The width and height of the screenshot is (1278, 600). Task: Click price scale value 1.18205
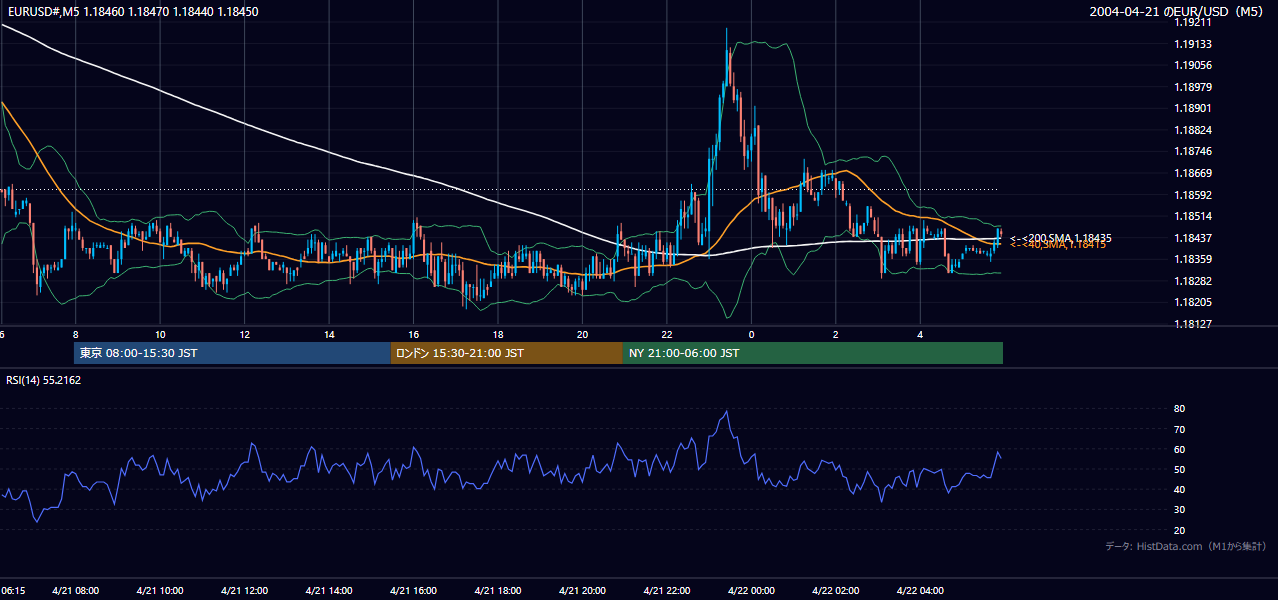coord(1193,302)
